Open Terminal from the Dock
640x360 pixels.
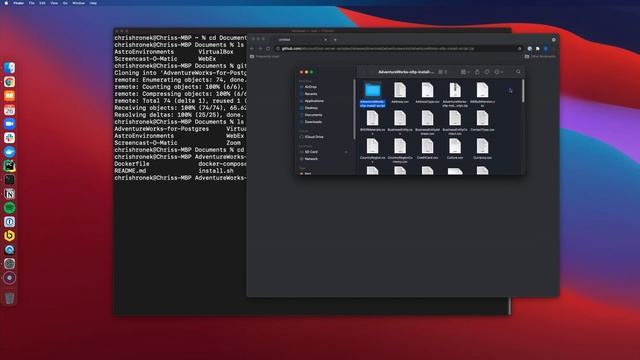pos(9,180)
